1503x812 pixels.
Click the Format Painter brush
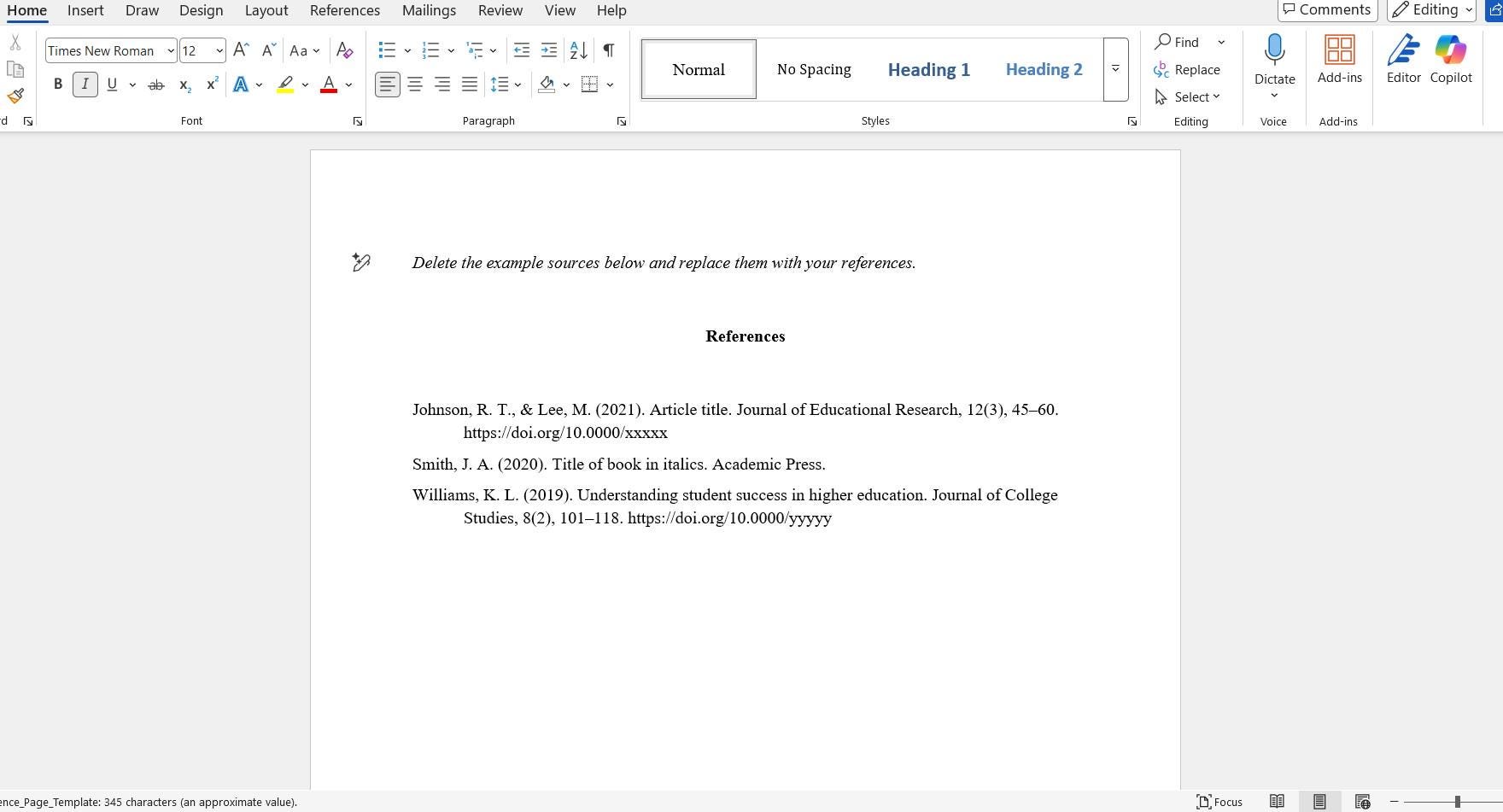point(15,96)
